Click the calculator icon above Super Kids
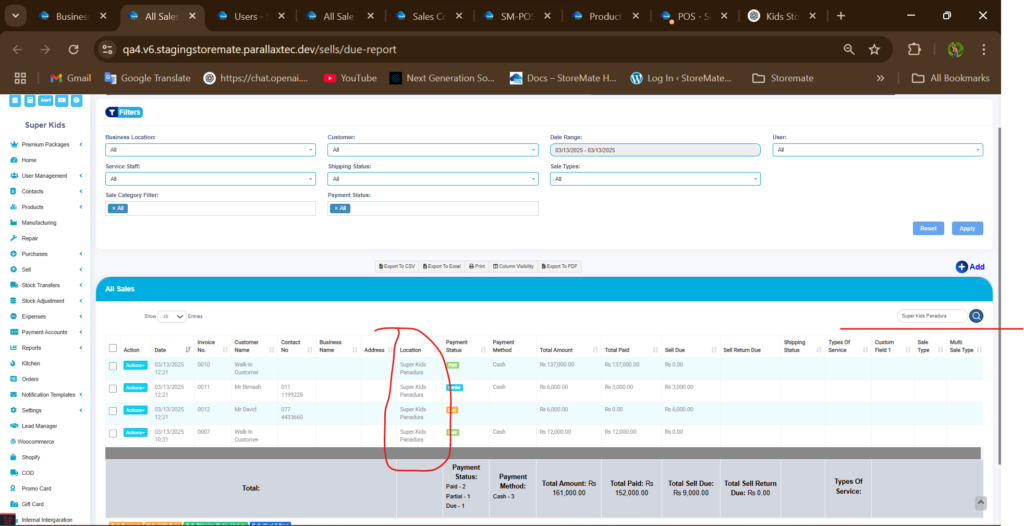Screen dimensions: 1024x526 [x=30, y=101]
